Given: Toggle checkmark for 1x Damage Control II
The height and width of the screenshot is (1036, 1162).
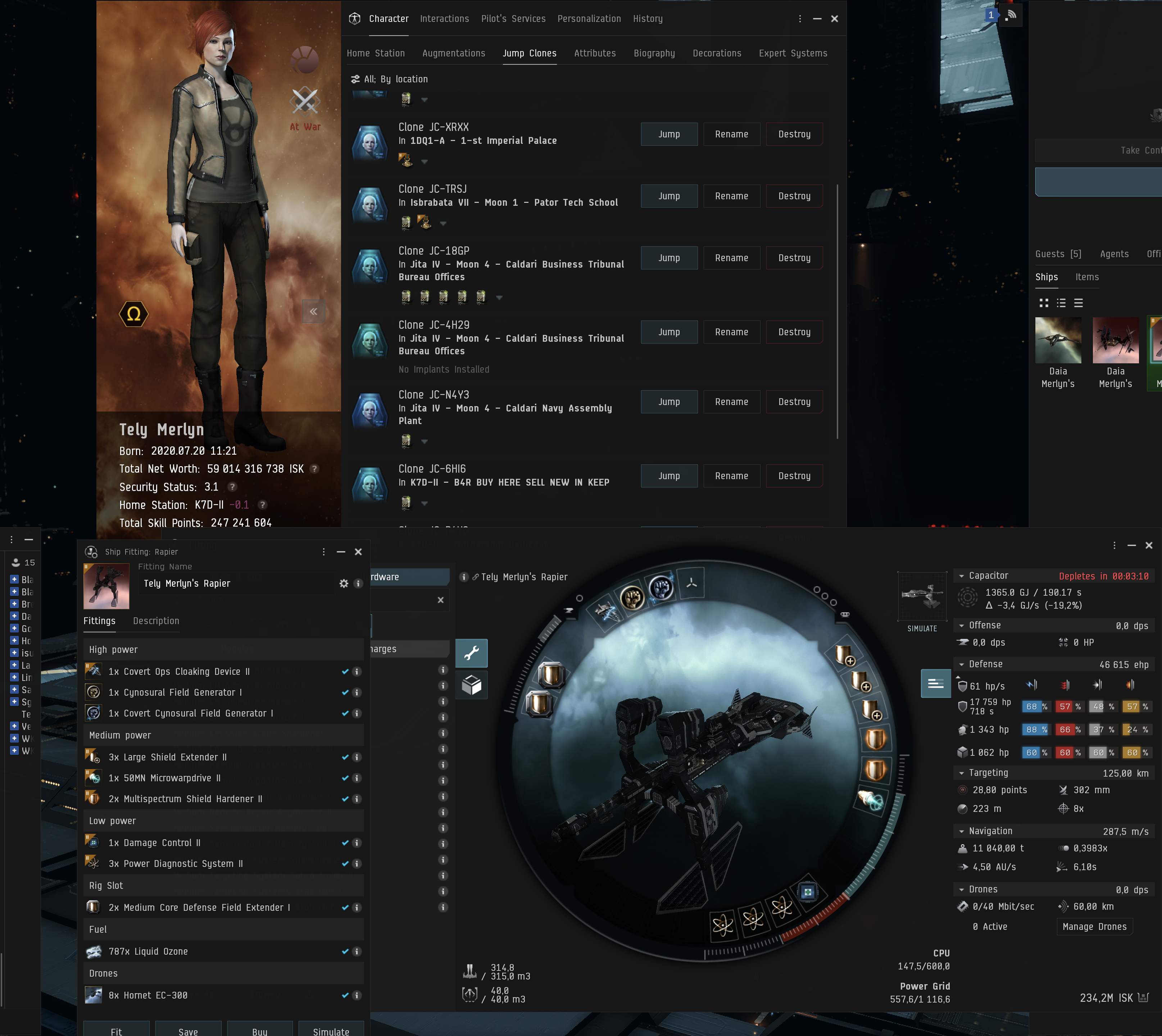Looking at the screenshot, I should (x=345, y=843).
